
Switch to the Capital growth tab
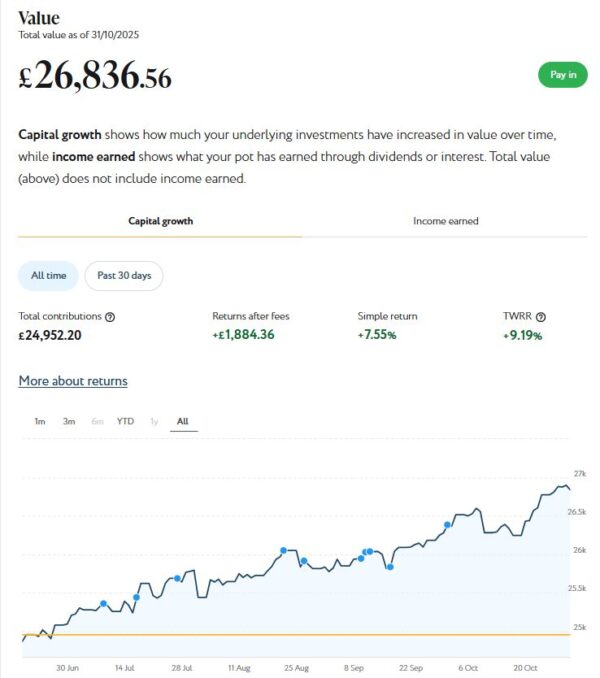click(160, 221)
